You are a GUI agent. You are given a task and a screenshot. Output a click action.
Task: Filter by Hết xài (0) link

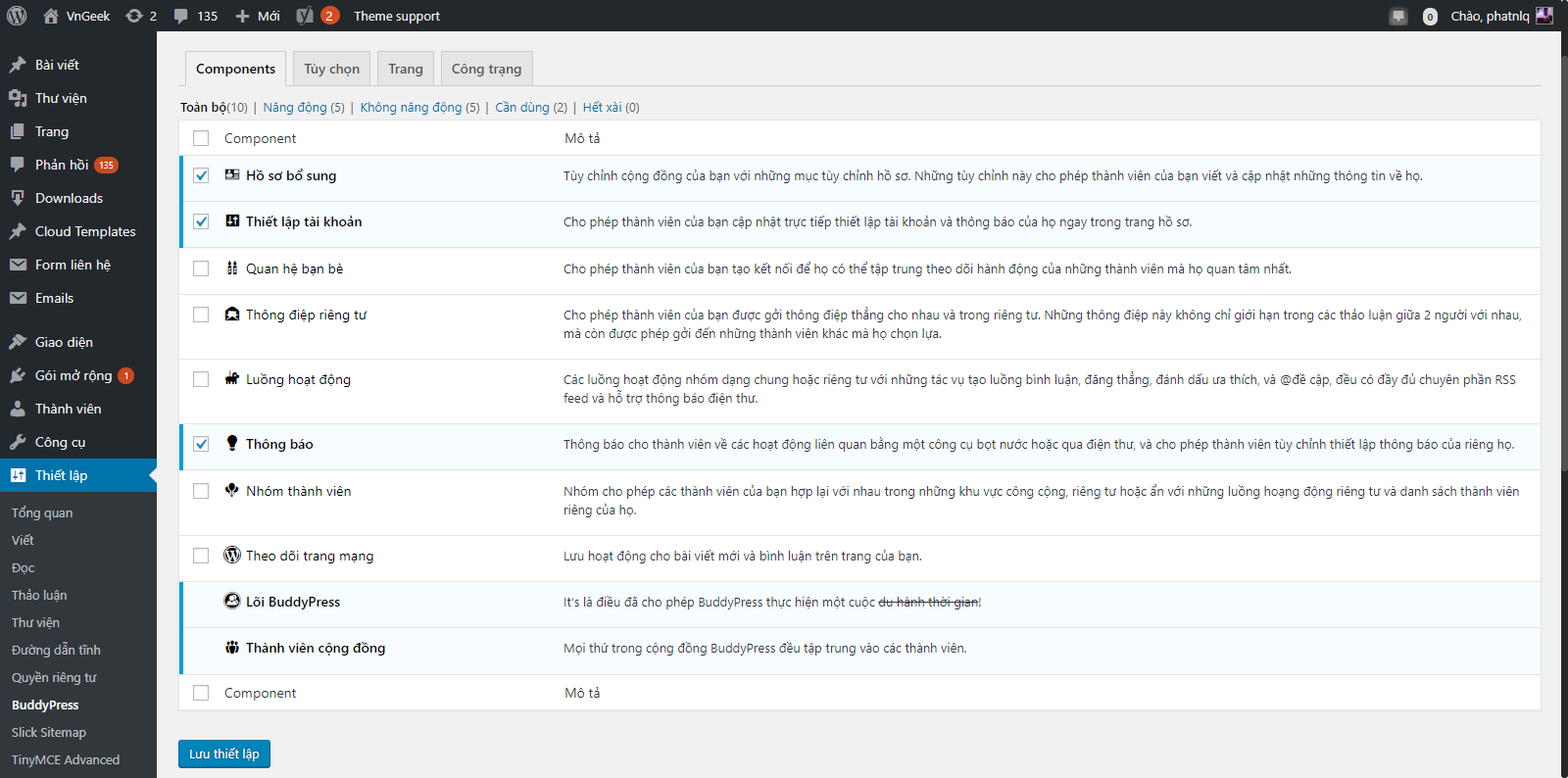pos(611,107)
